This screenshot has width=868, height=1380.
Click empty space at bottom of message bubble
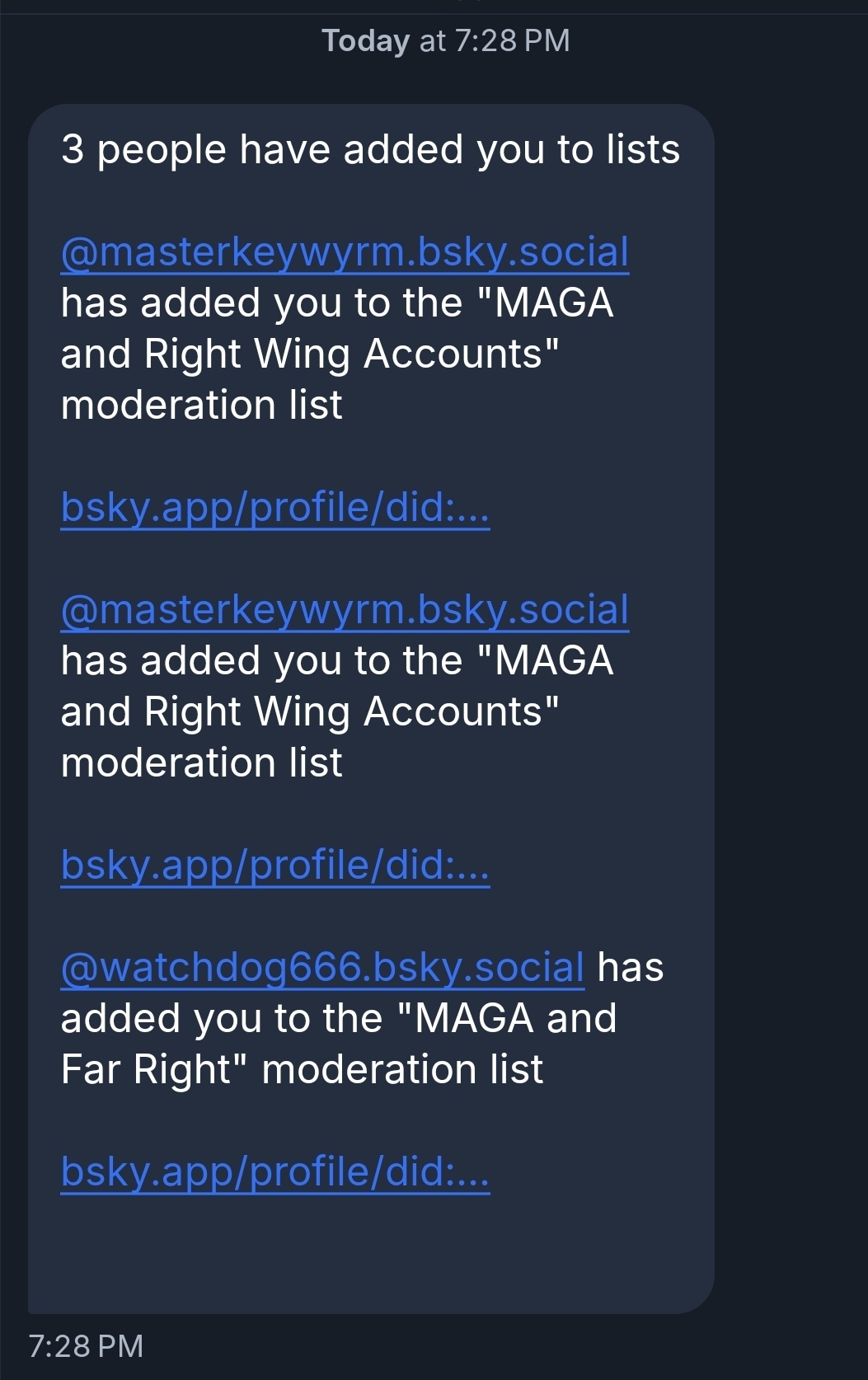(371, 1253)
